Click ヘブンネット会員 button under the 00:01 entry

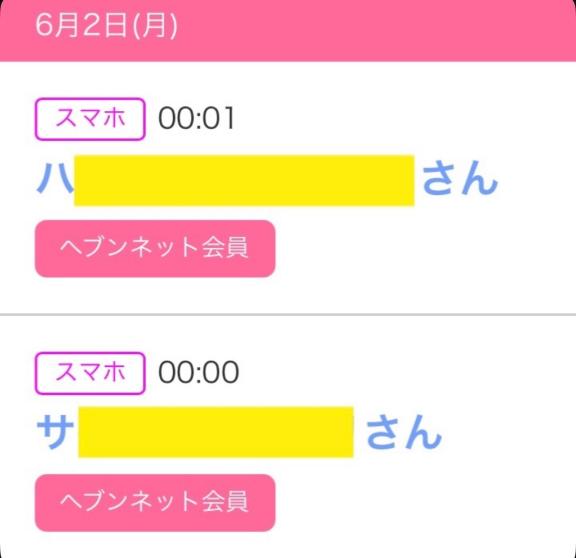click(155, 249)
